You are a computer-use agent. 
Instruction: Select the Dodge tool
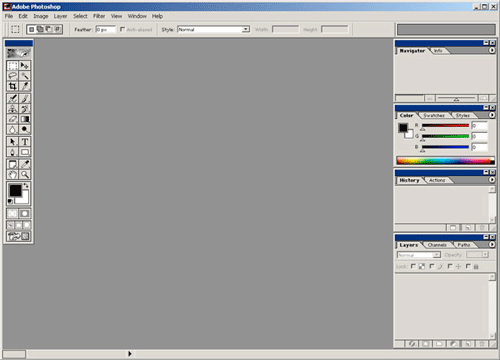pyautogui.click(x=25, y=129)
